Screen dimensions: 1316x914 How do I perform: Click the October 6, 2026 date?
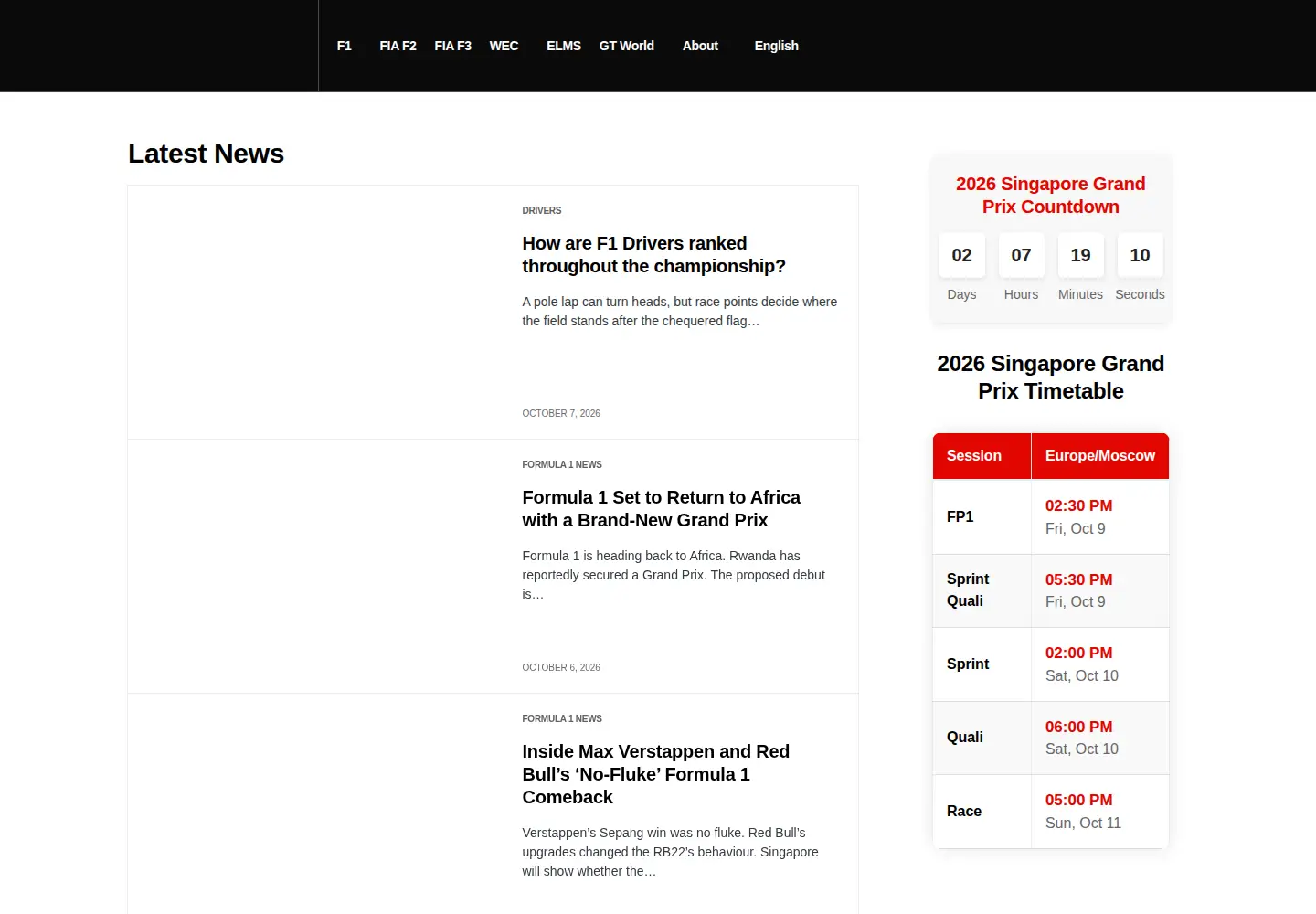pyautogui.click(x=561, y=667)
